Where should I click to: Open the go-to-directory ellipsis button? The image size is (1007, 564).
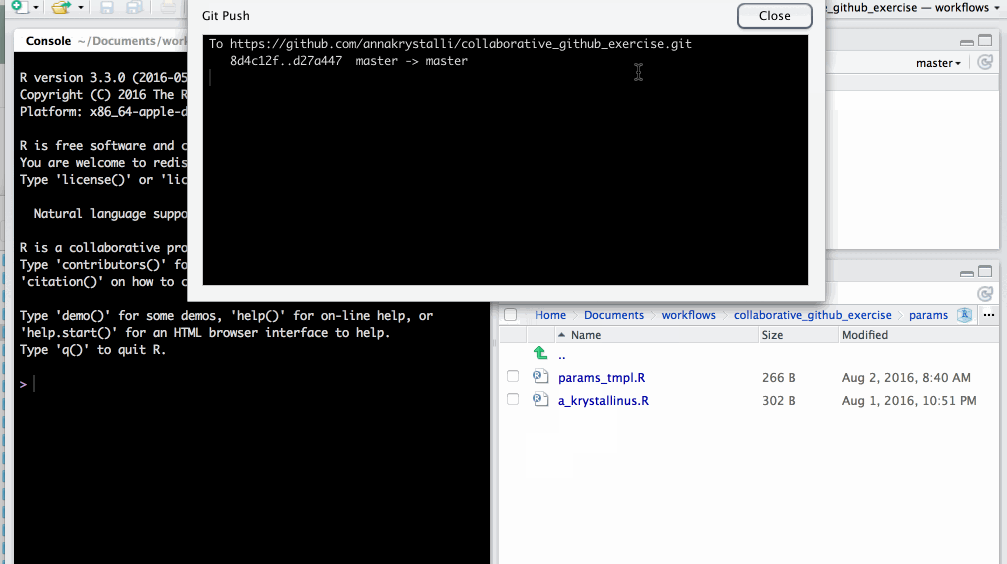[988, 315]
